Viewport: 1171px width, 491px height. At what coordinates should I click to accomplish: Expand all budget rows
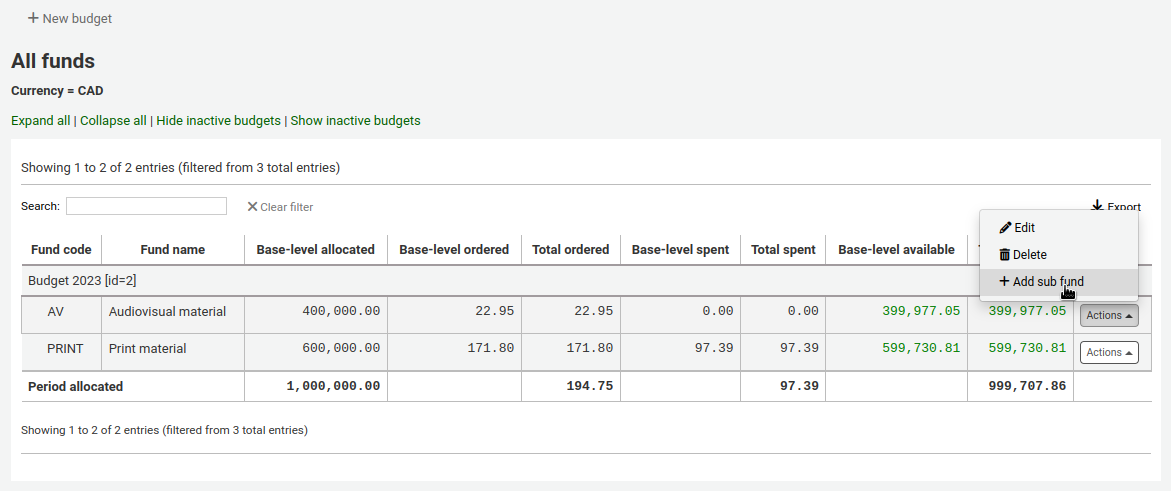(40, 121)
